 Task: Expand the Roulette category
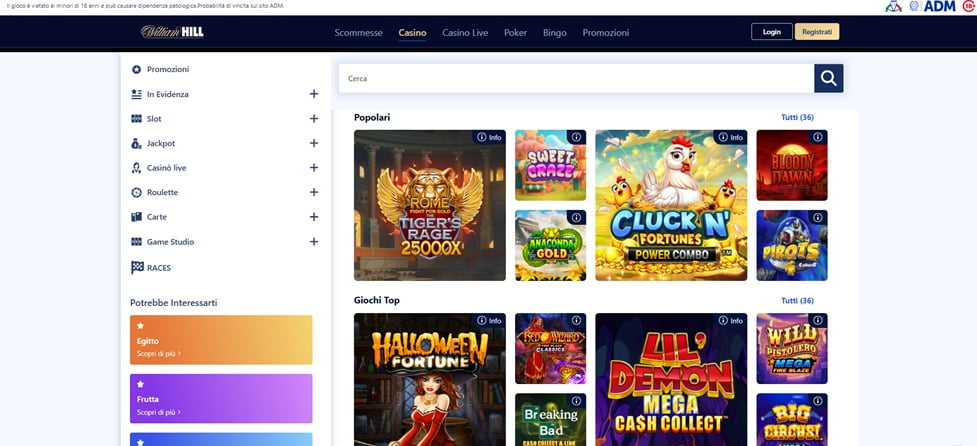click(314, 192)
